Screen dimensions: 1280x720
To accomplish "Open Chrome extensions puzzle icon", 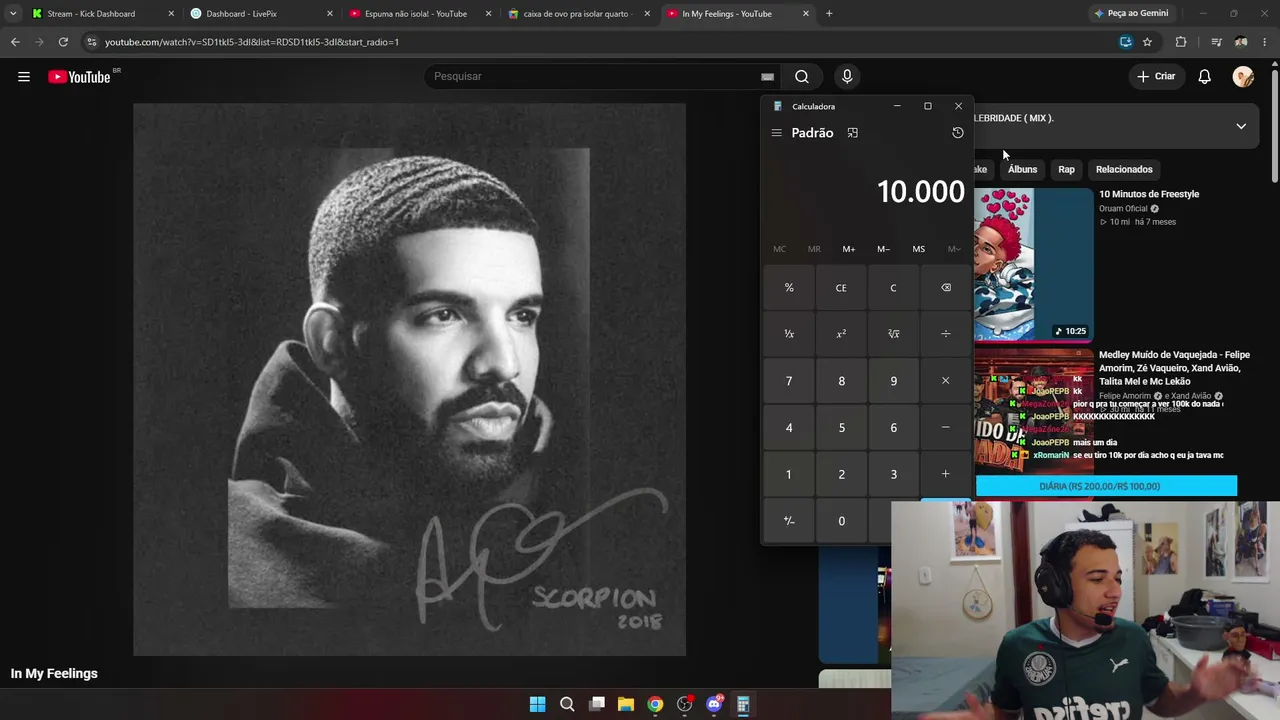I will pyautogui.click(x=1181, y=42).
